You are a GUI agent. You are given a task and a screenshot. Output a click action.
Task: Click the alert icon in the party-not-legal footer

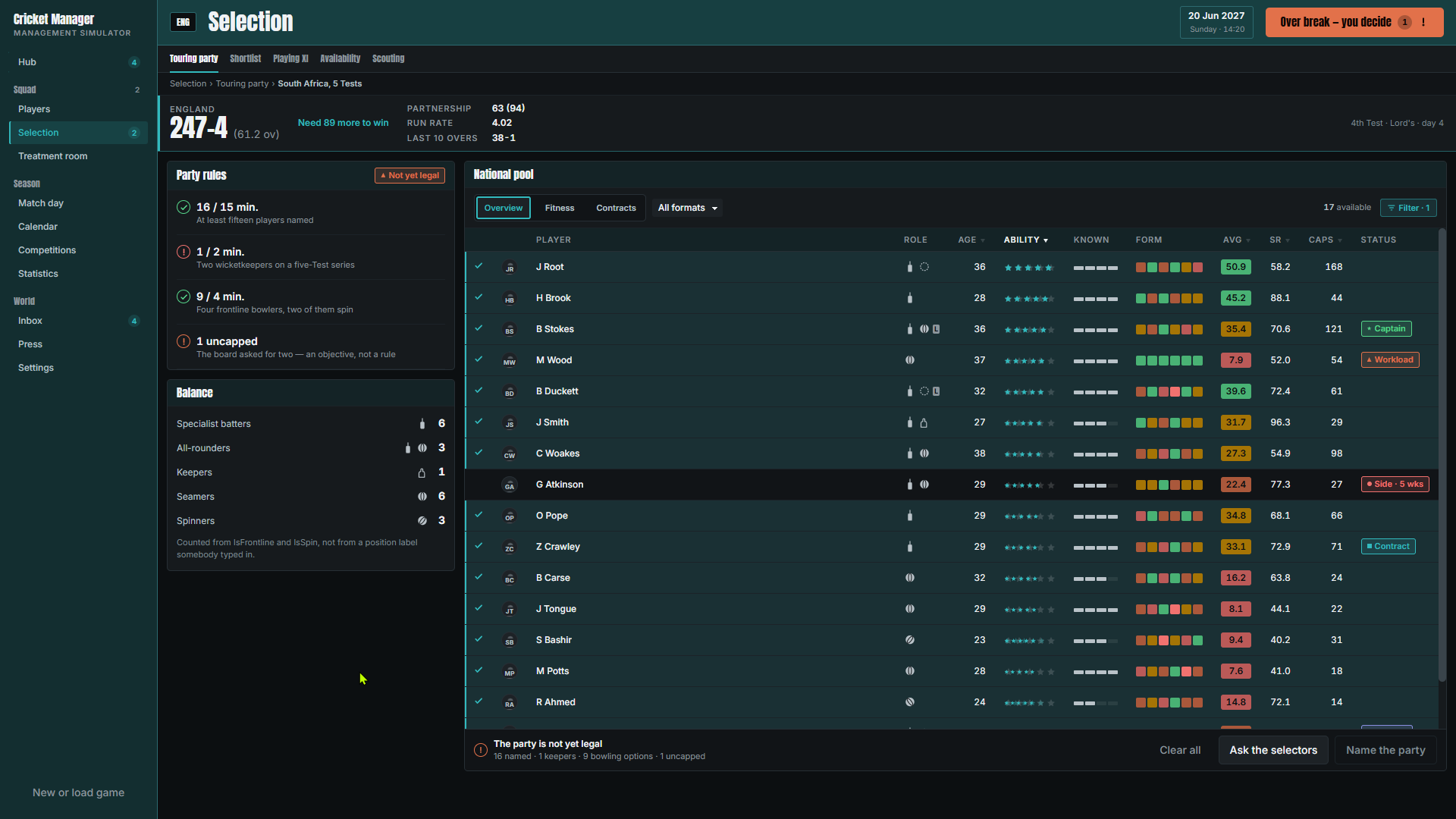[481, 750]
